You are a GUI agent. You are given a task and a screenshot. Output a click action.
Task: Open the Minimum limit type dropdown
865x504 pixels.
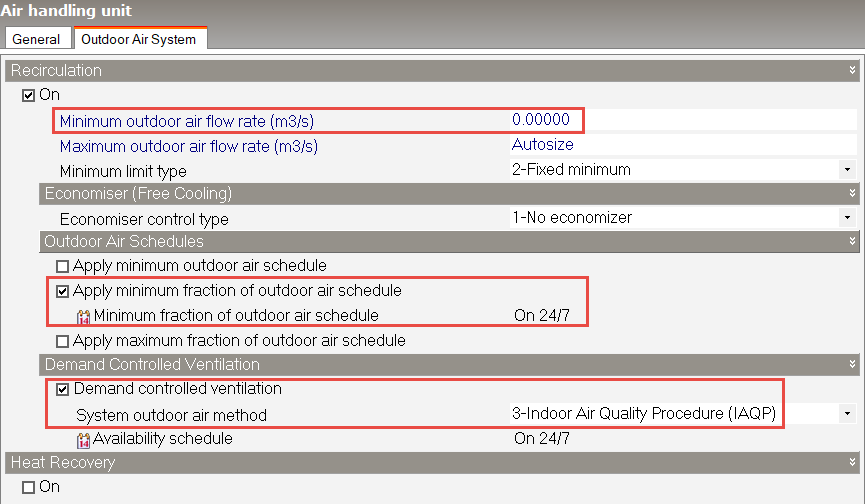coord(847,170)
